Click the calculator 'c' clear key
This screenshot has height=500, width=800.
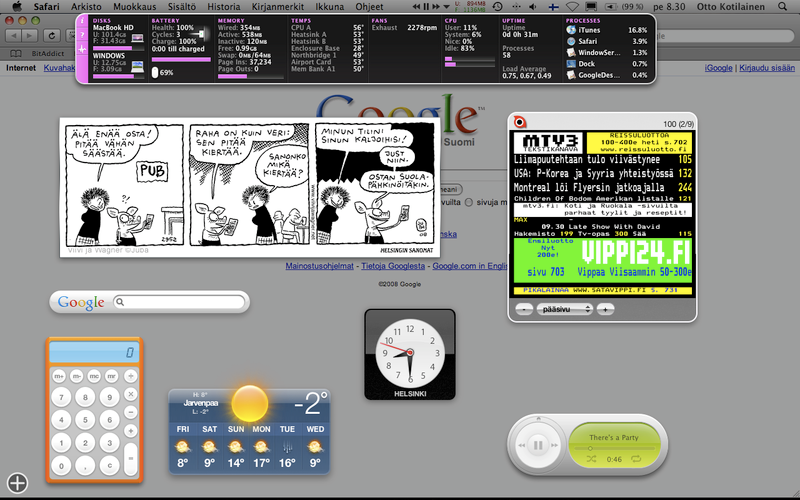pos(109,465)
